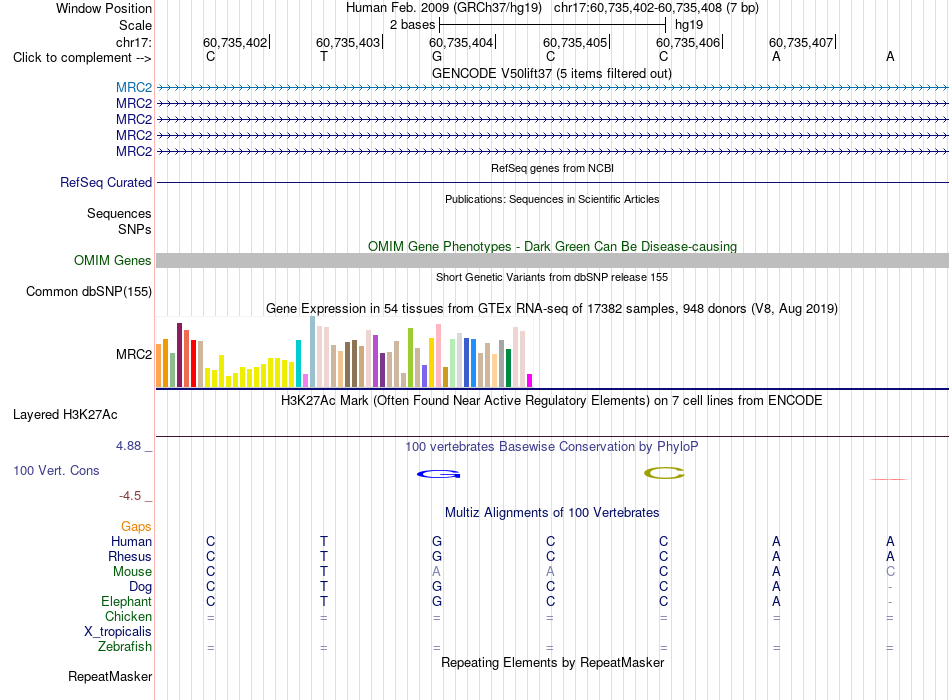Click the Layered H3K27Ac label

click(65, 415)
